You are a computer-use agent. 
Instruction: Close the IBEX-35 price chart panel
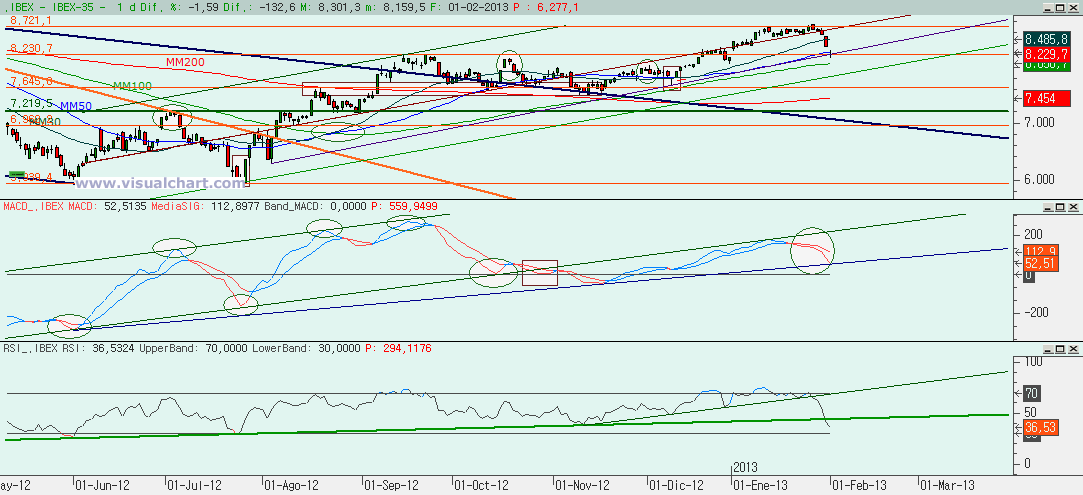[1073, 7]
